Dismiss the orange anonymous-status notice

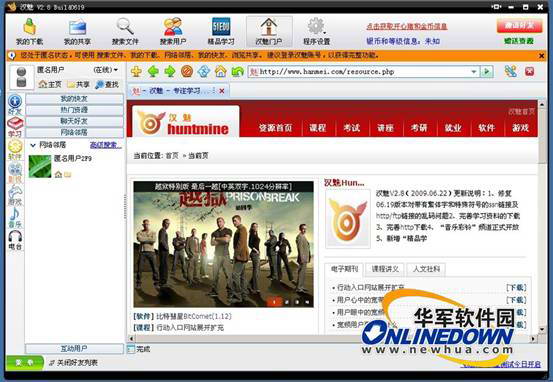[541, 56]
